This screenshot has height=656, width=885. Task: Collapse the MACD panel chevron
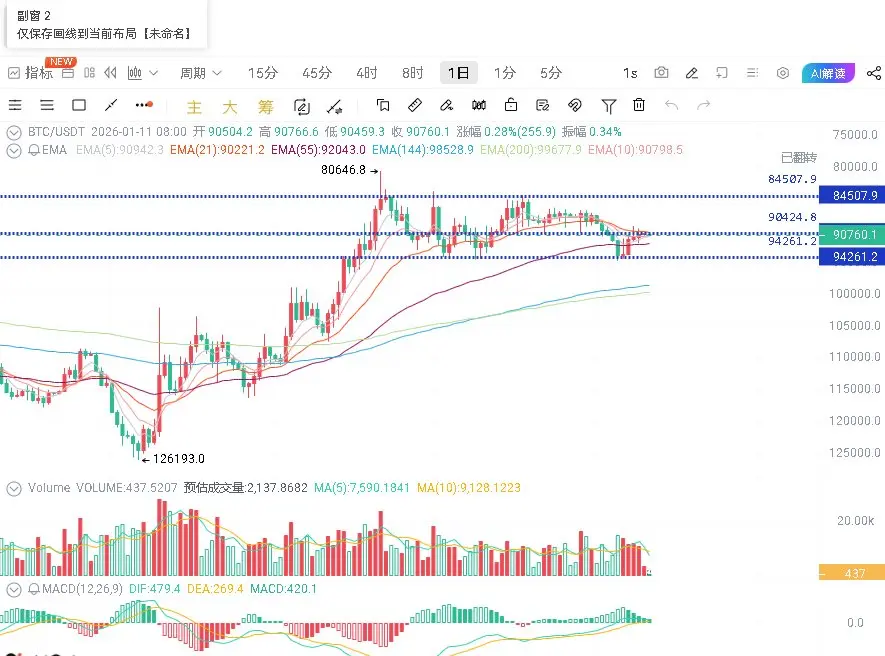14,590
